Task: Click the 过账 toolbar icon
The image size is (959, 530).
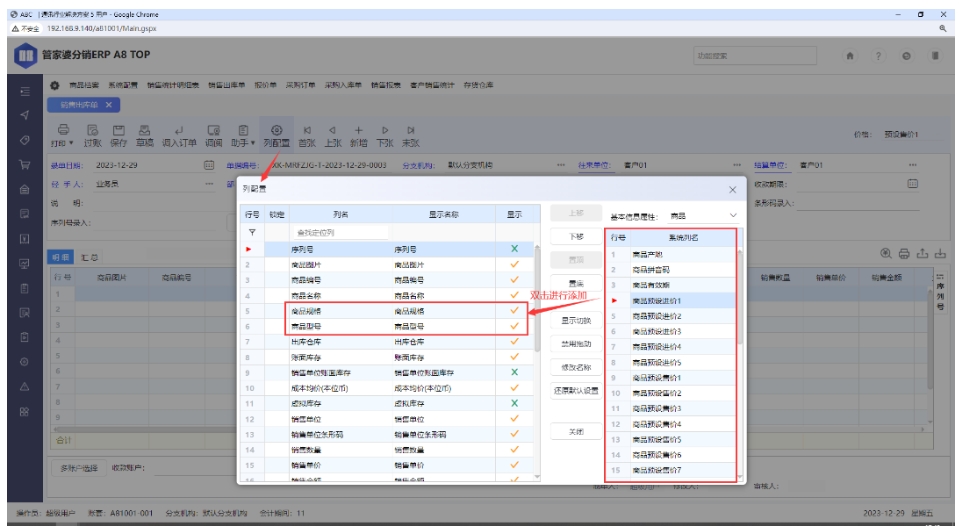Action: point(92,130)
